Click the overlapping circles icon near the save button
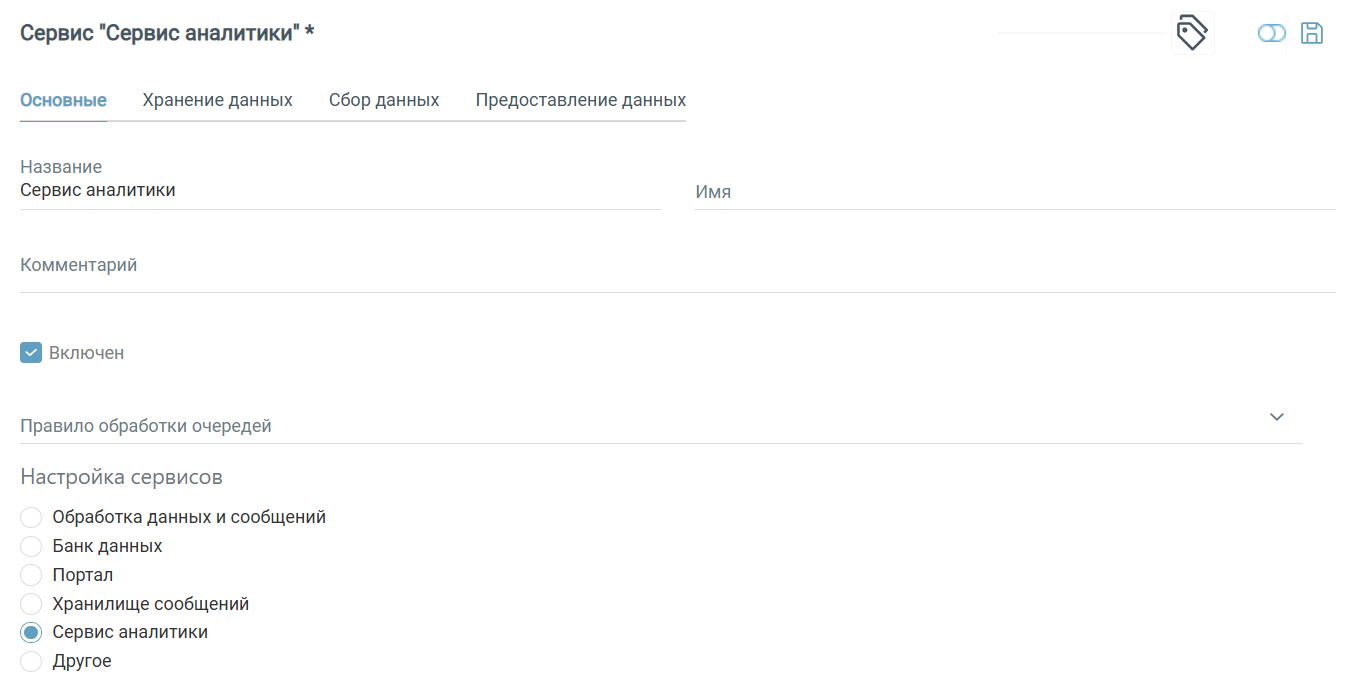 point(1271,32)
